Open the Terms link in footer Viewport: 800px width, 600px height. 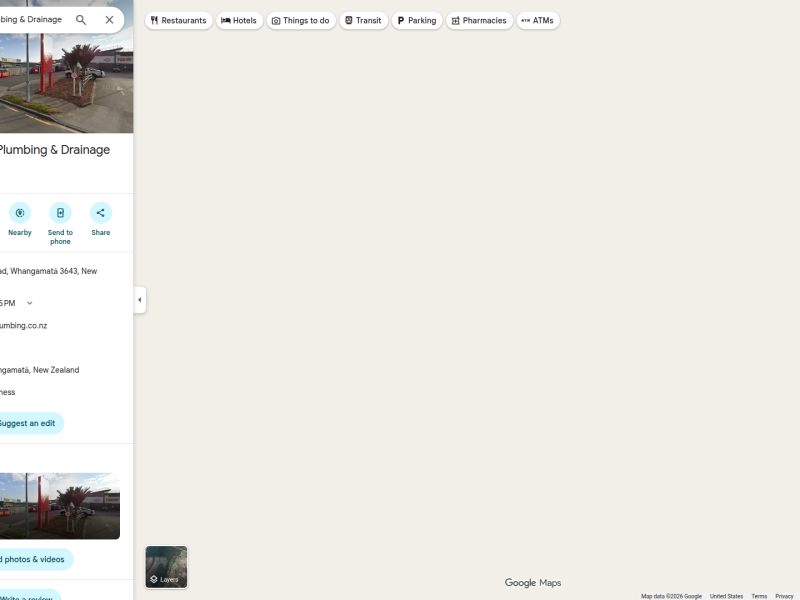(x=759, y=596)
